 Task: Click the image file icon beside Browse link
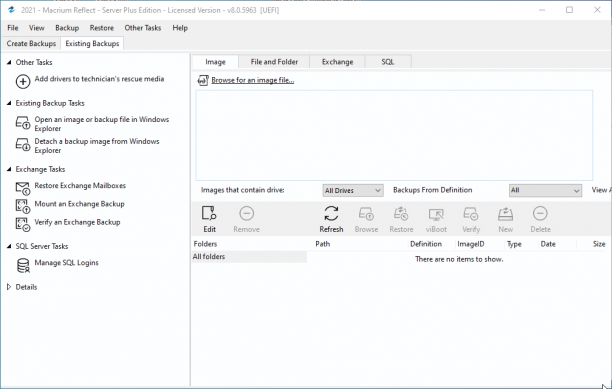(x=203, y=80)
